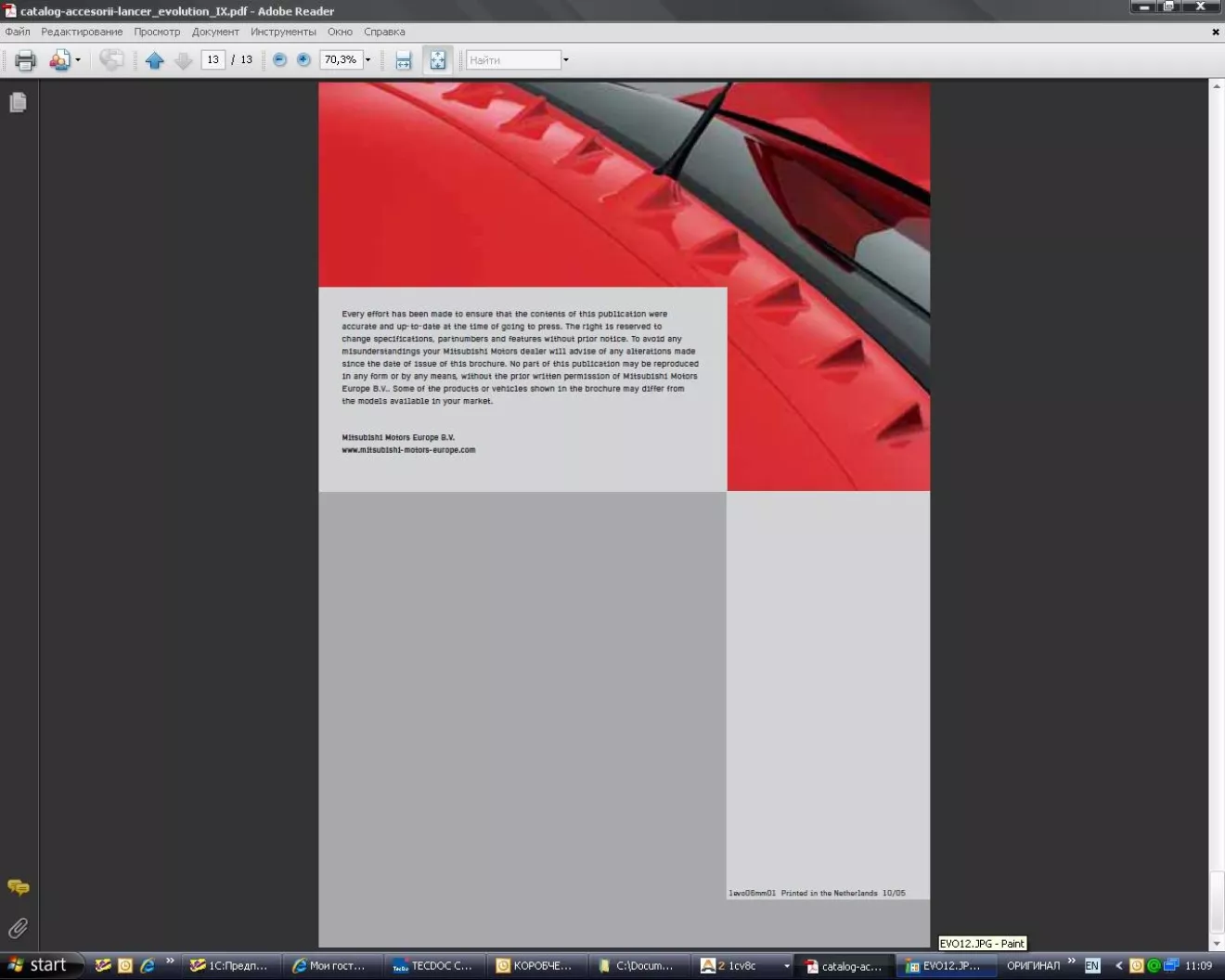The height and width of the screenshot is (980, 1225).
Task: Open the Инструменты menu
Action: click(283, 32)
